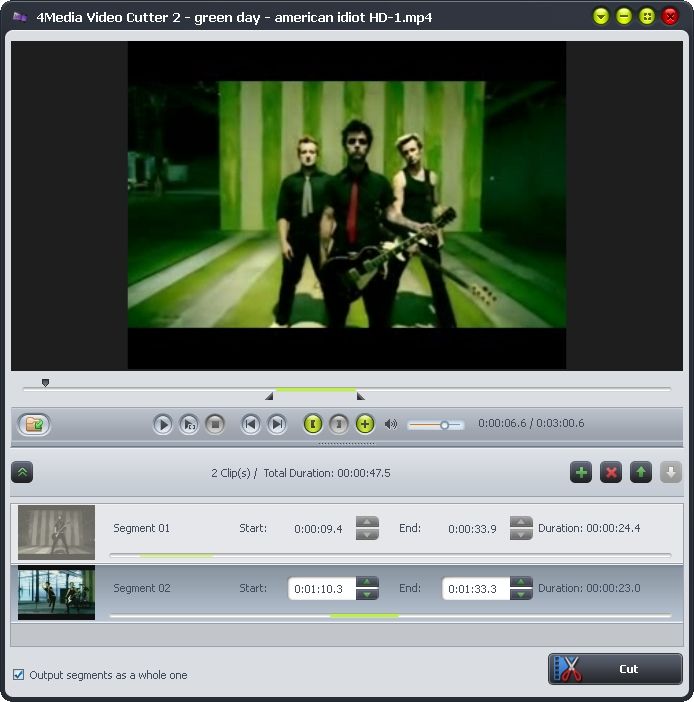The width and height of the screenshot is (694, 702).
Task: Increase Segment 01 end time
Action: [x=521, y=522]
